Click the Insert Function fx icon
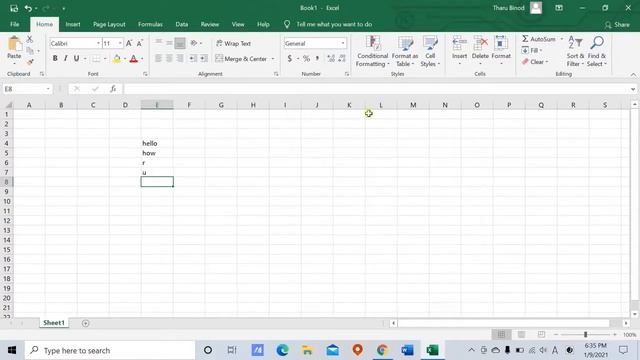 pyautogui.click(x=113, y=89)
